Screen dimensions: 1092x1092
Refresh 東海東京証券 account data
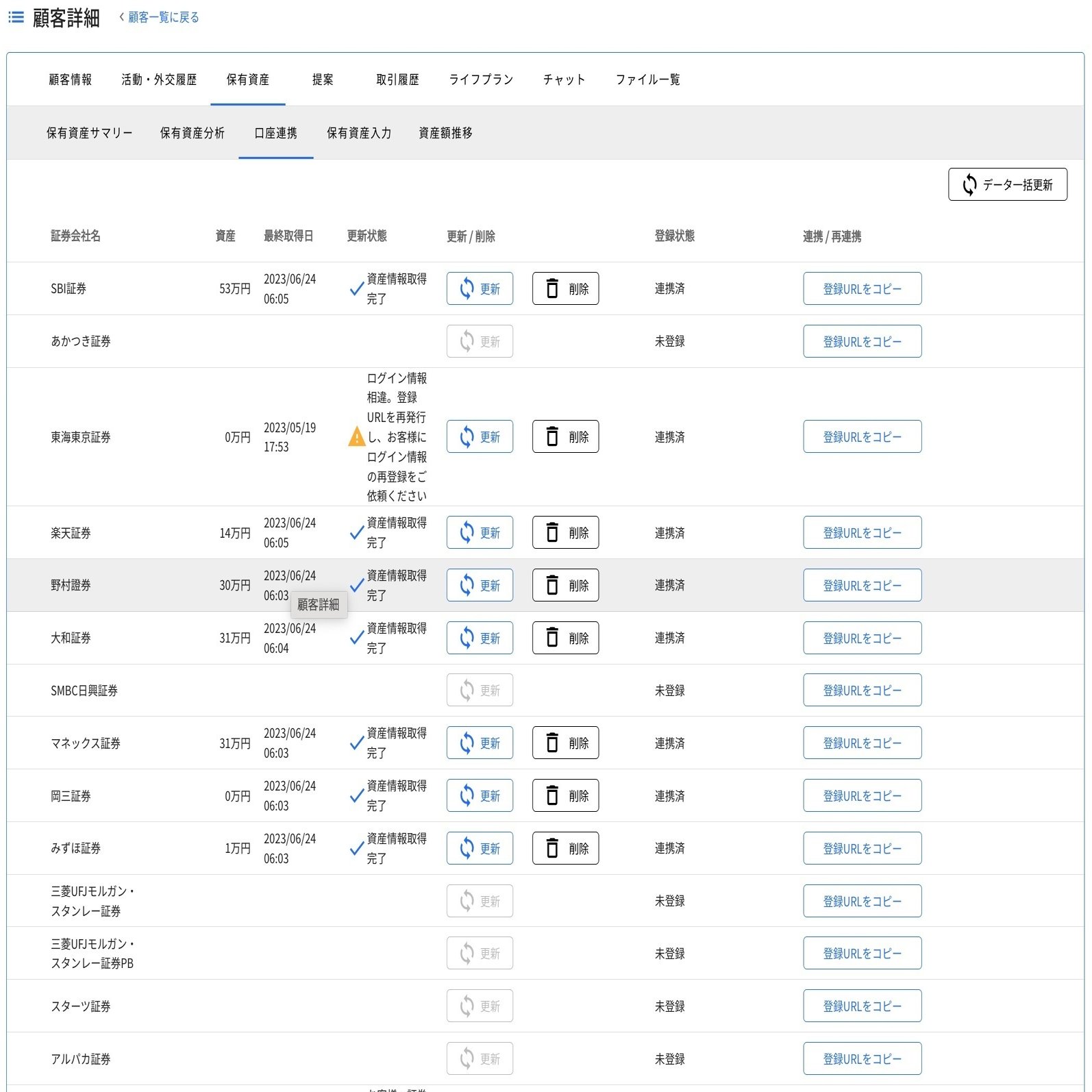point(480,436)
